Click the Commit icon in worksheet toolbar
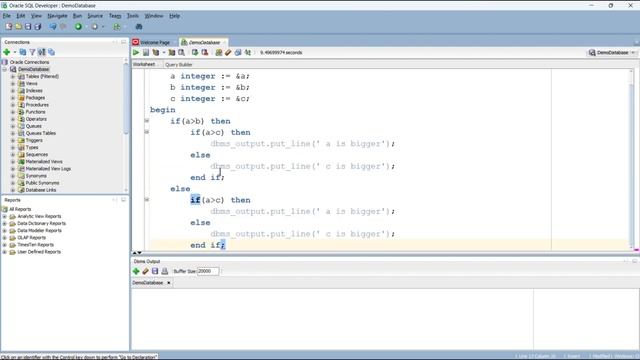Viewport: 640px width, 360px height. point(195,53)
